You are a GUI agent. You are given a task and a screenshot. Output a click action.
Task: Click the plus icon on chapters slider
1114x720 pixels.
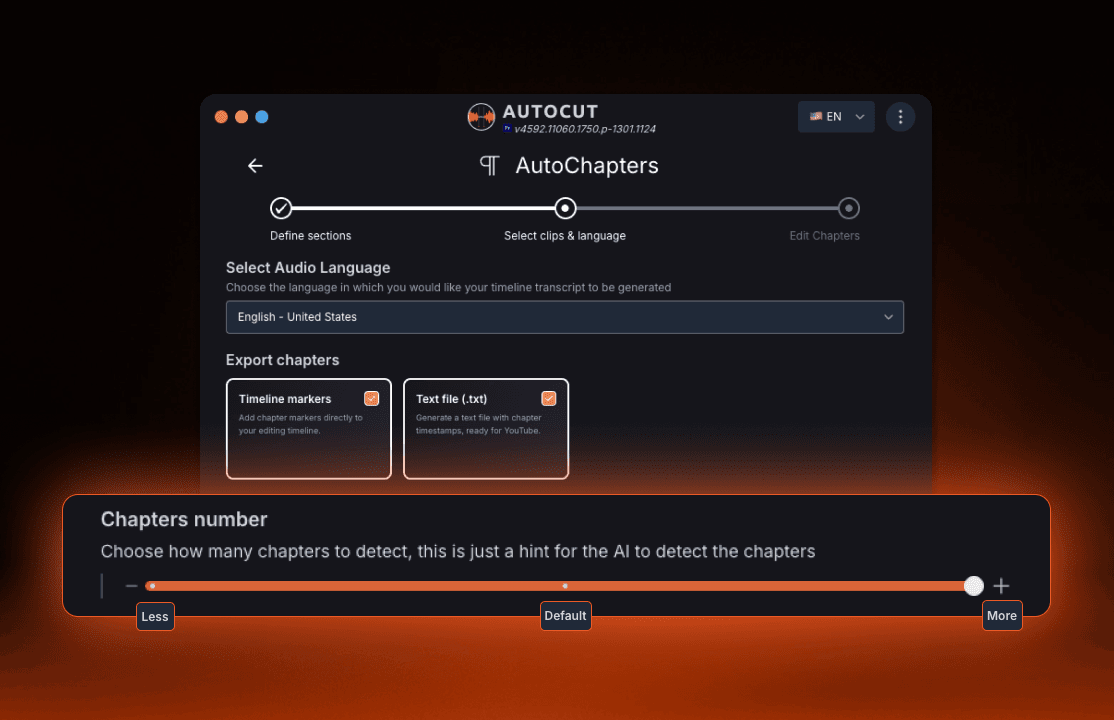pyautogui.click(x=1001, y=586)
